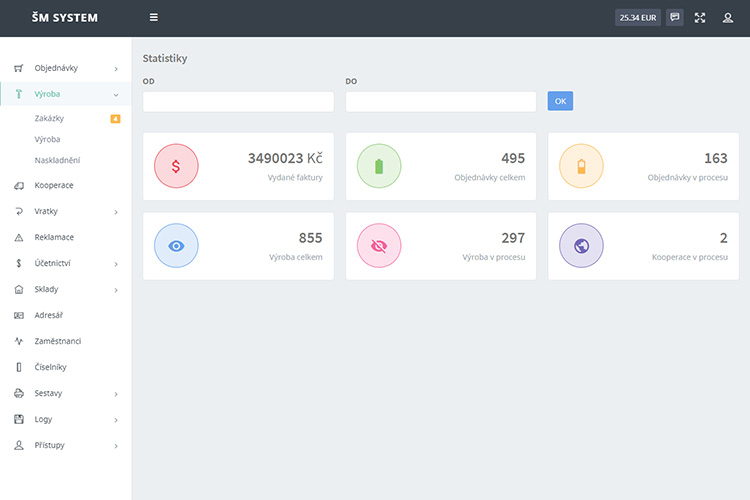Click the purple globe cooperation icon
This screenshot has height=500, width=750.
(581, 246)
